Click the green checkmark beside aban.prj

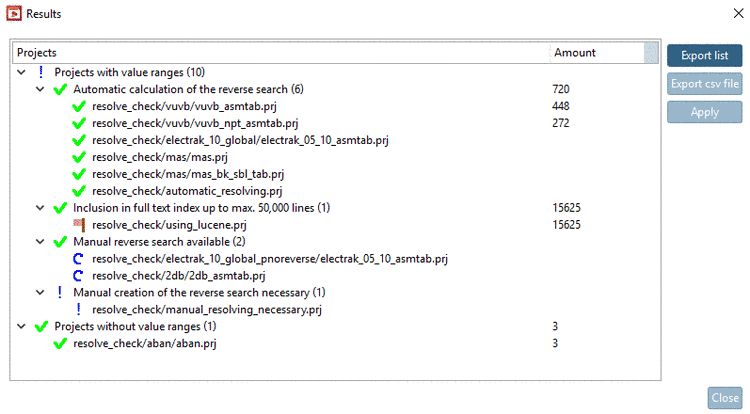(60, 344)
